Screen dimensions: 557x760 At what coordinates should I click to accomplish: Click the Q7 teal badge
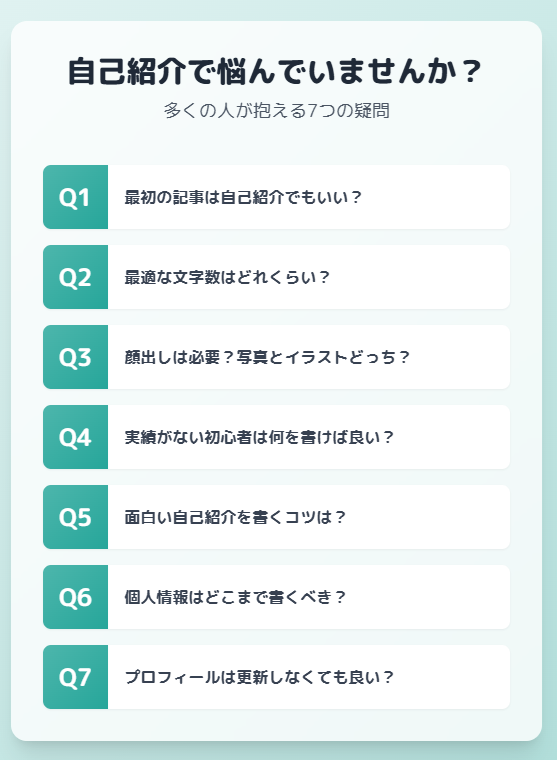coord(75,677)
